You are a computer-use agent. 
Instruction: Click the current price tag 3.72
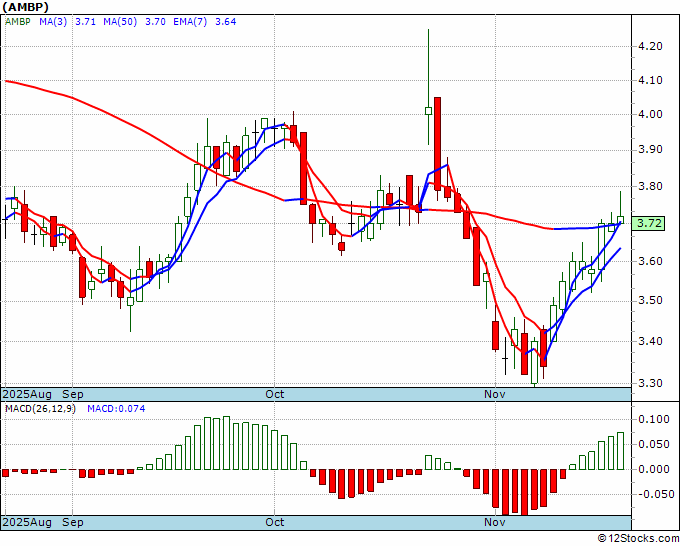coord(649,224)
